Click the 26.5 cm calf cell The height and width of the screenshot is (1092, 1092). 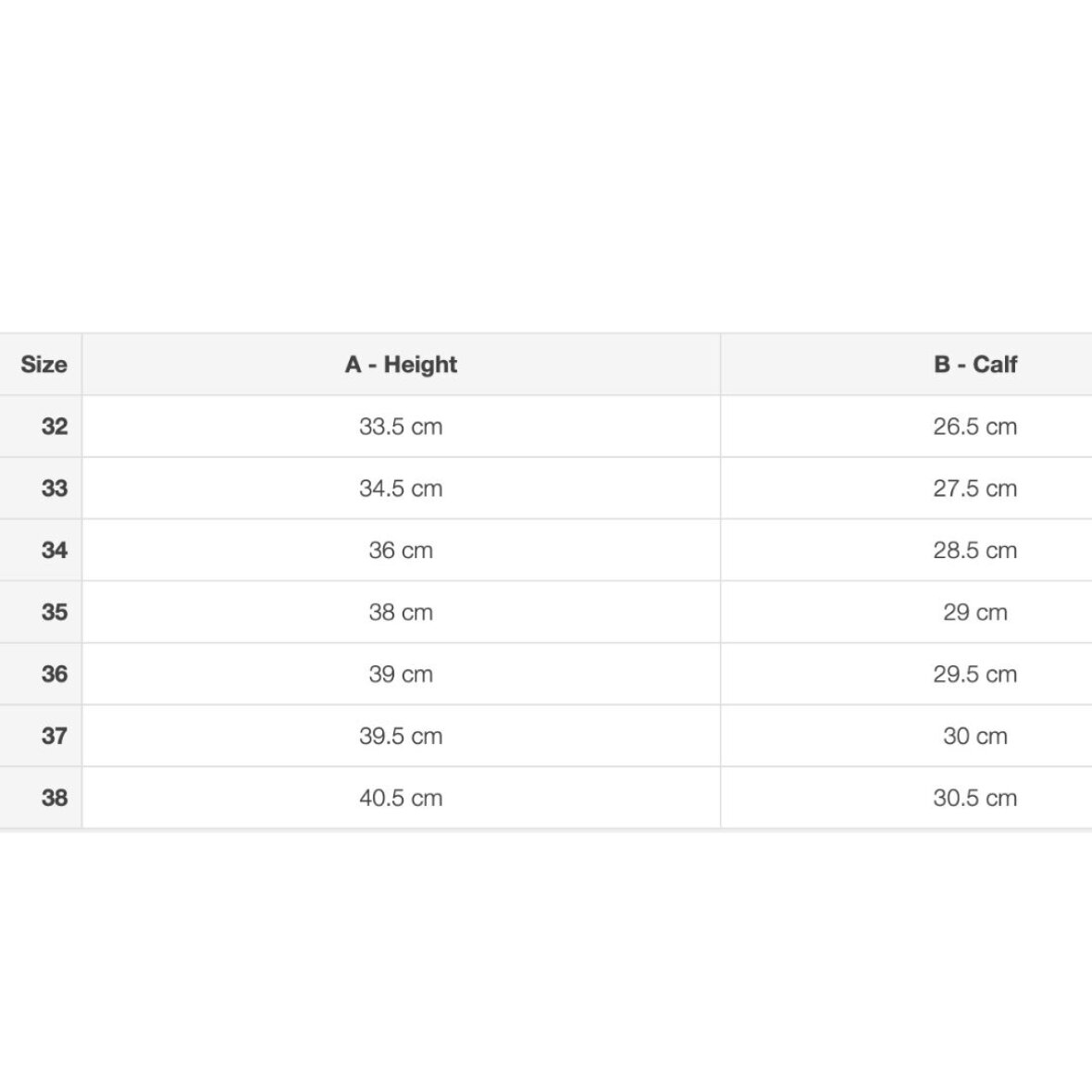point(974,427)
